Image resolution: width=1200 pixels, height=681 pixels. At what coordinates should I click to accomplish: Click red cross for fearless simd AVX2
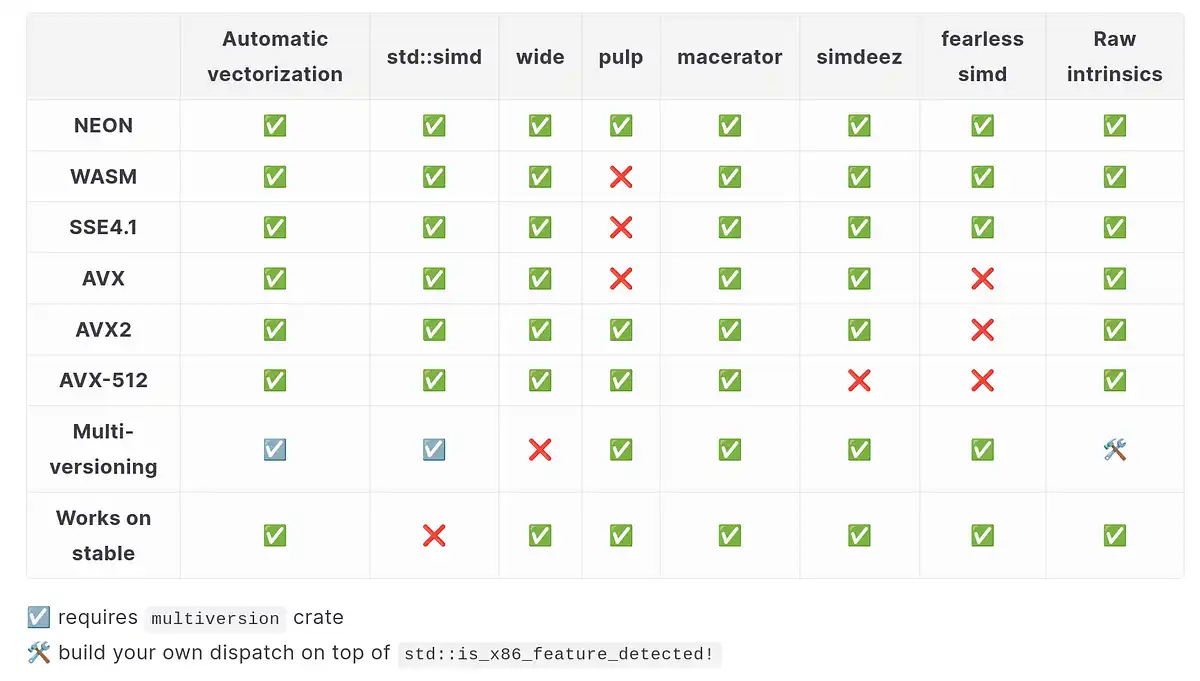(982, 329)
